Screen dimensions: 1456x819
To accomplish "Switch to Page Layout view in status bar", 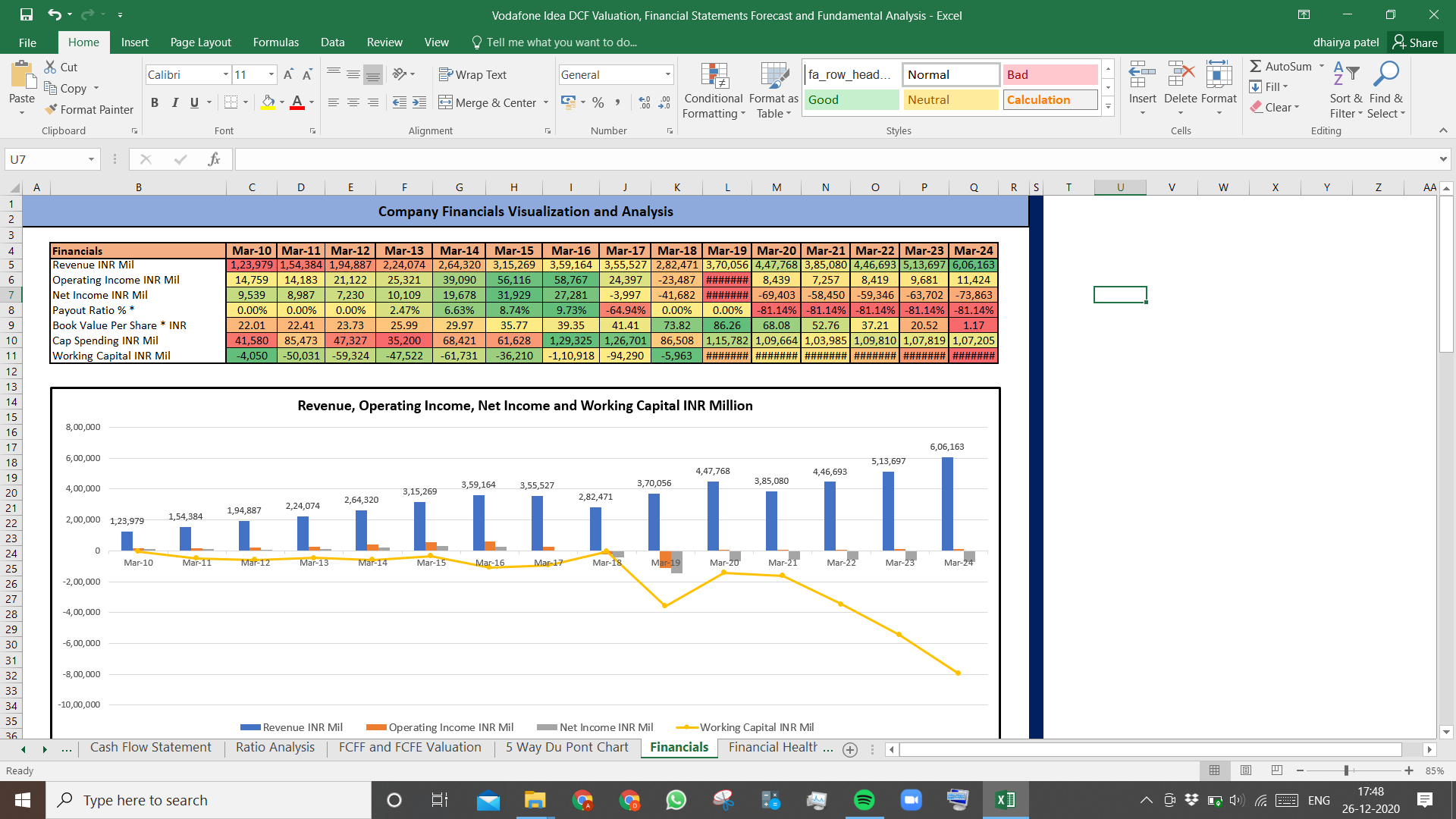I will tap(1246, 770).
